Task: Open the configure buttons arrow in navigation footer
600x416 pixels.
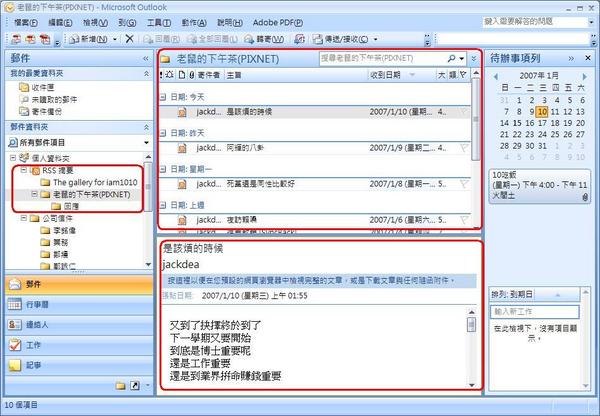Action: [x=147, y=385]
